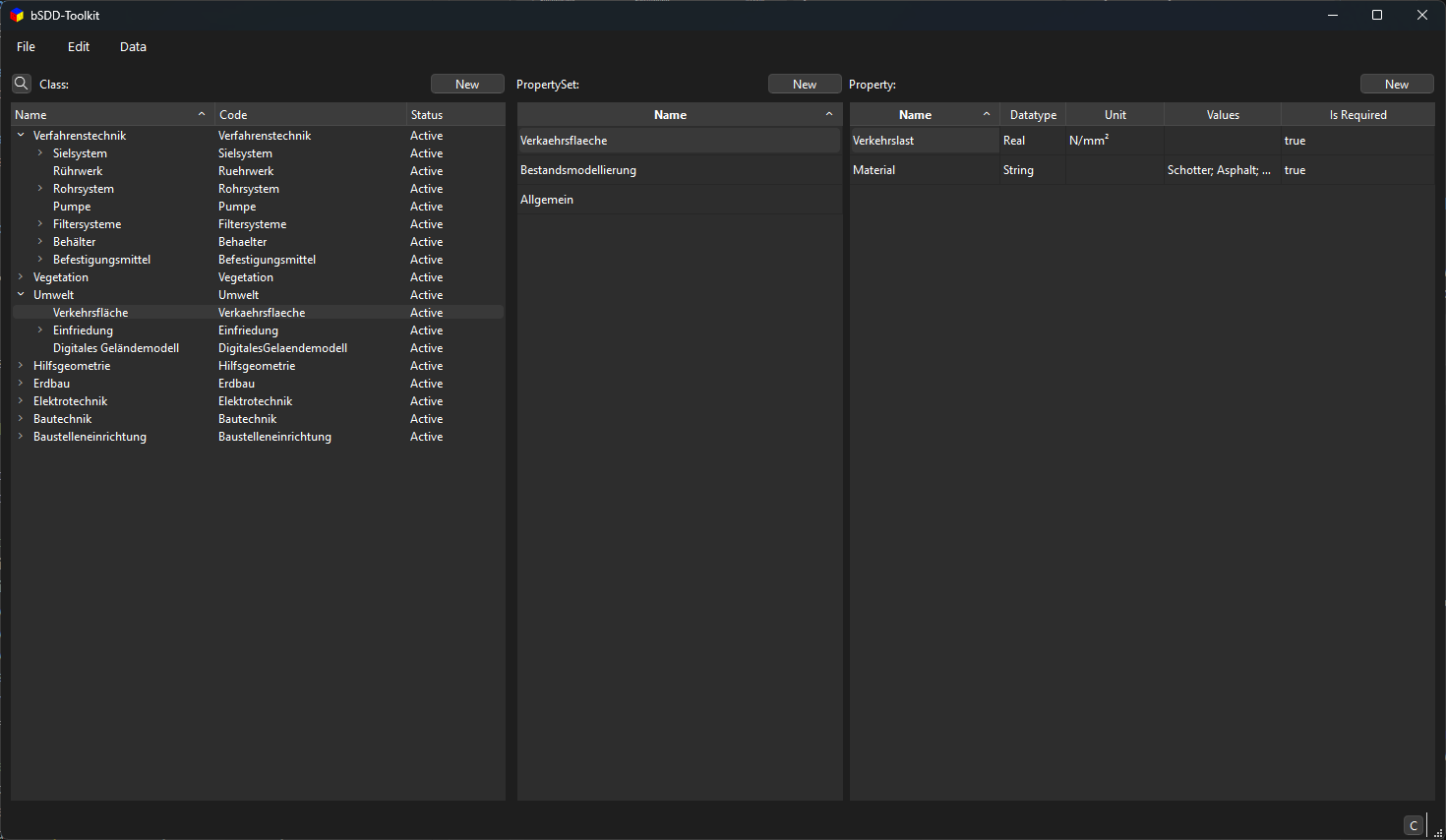Click New above the Property list
The width and height of the screenshot is (1446, 840).
pyautogui.click(x=1397, y=84)
